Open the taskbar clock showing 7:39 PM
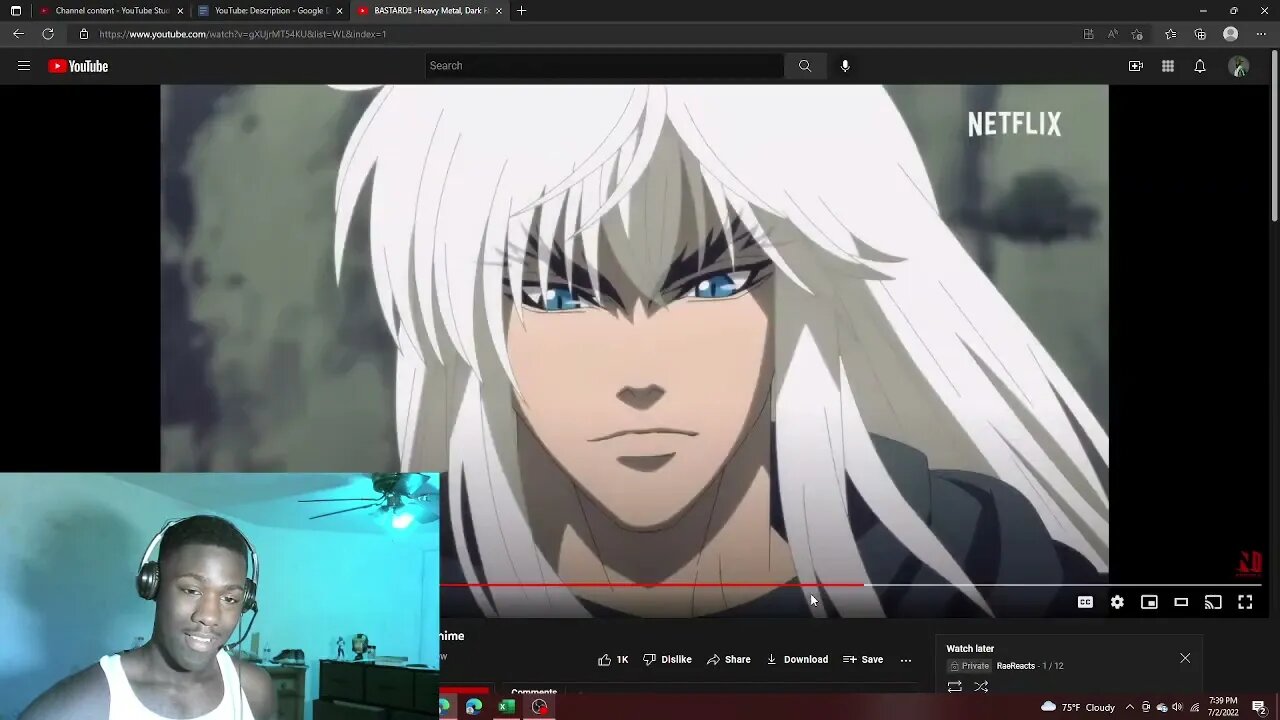This screenshot has height=720, width=1280. (x=1224, y=707)
